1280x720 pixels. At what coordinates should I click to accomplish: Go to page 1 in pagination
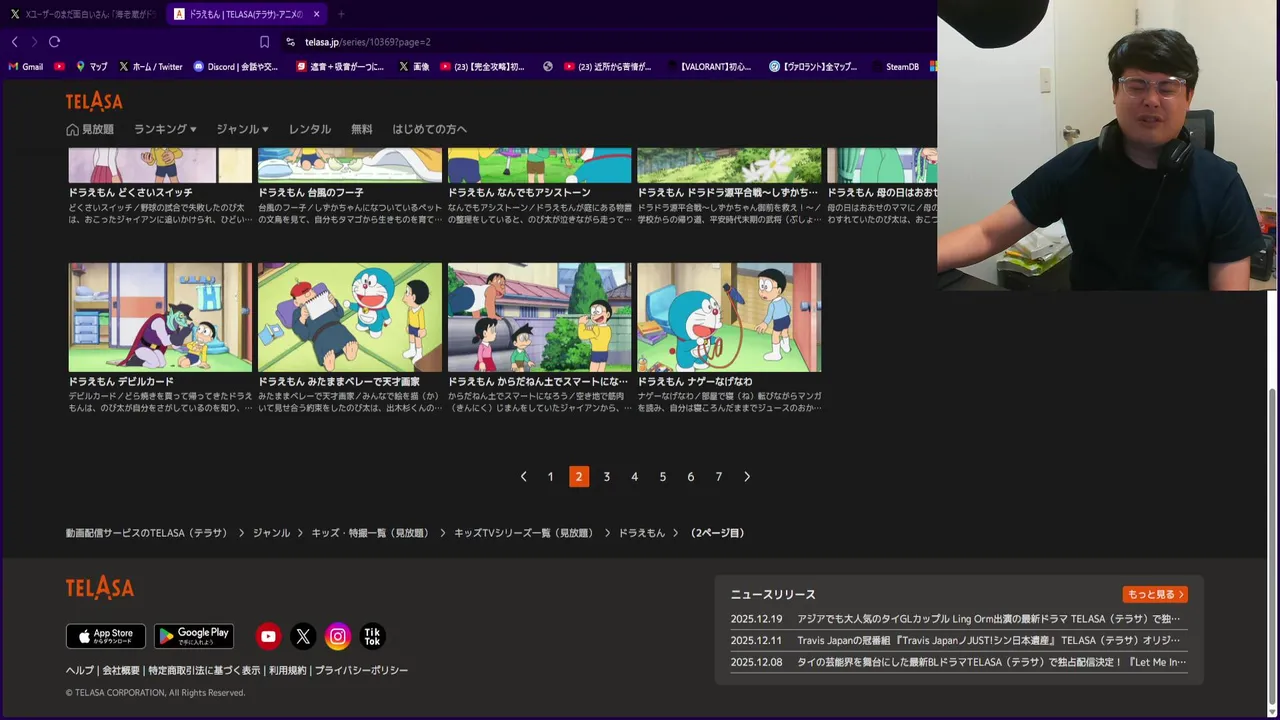pos(550,477)
